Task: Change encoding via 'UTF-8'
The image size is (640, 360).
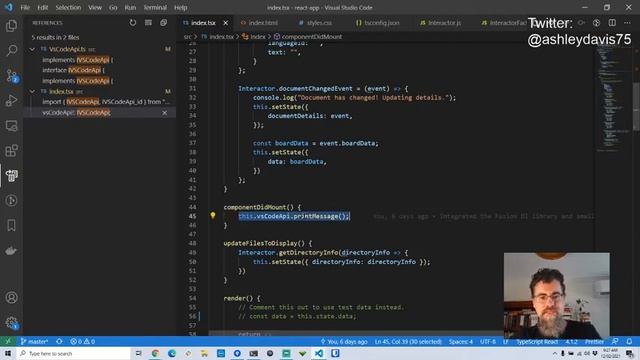Action: [488, 341]
